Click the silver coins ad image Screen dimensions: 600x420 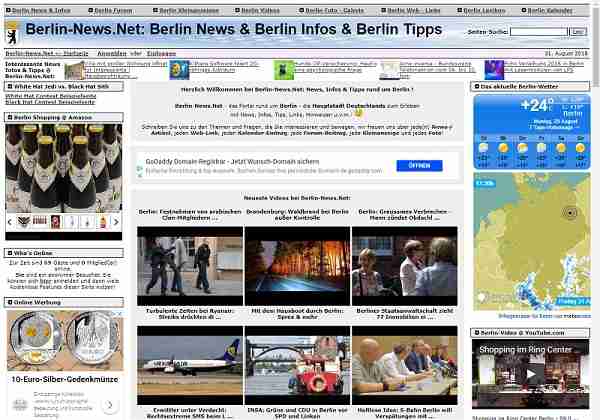(65, 340)
